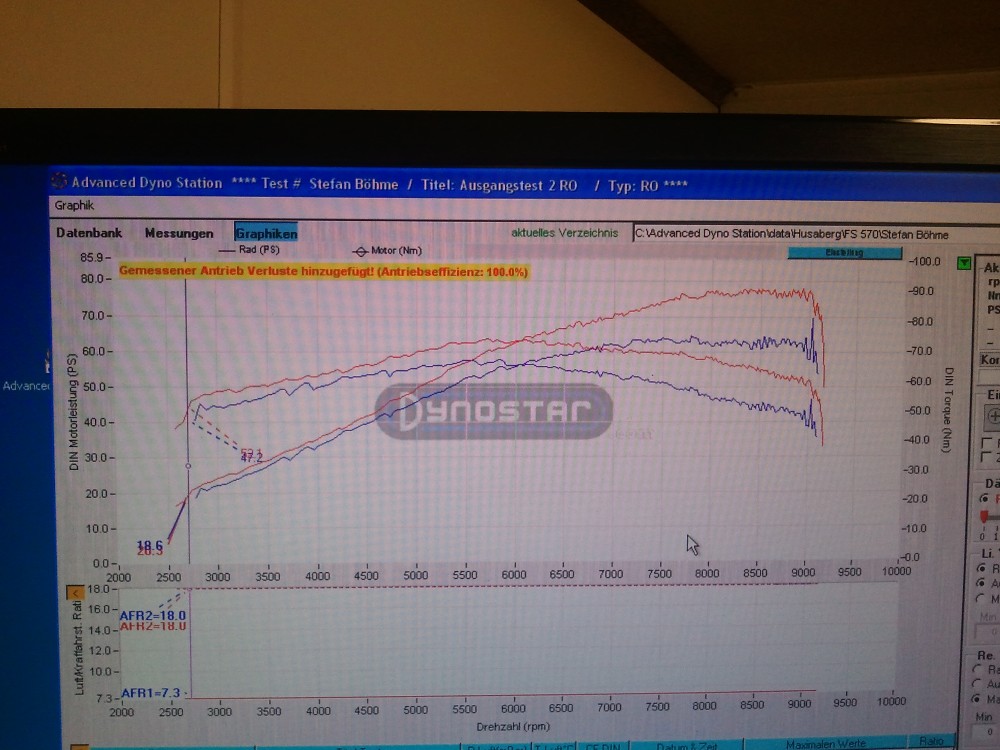Image resolution: width=1000 pixels, height=750 pixels.
Task: Click the Dynostar logo watermark on graph
Action: click(494, 411)
